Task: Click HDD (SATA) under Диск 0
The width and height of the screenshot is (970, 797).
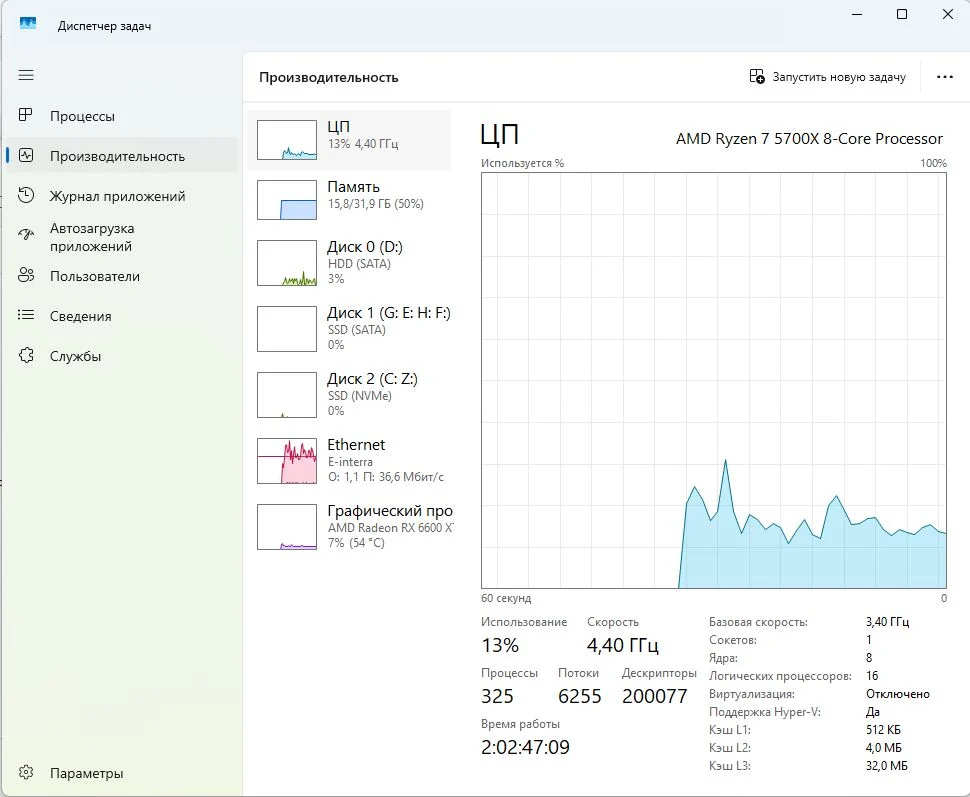Action: click(359, 264)
